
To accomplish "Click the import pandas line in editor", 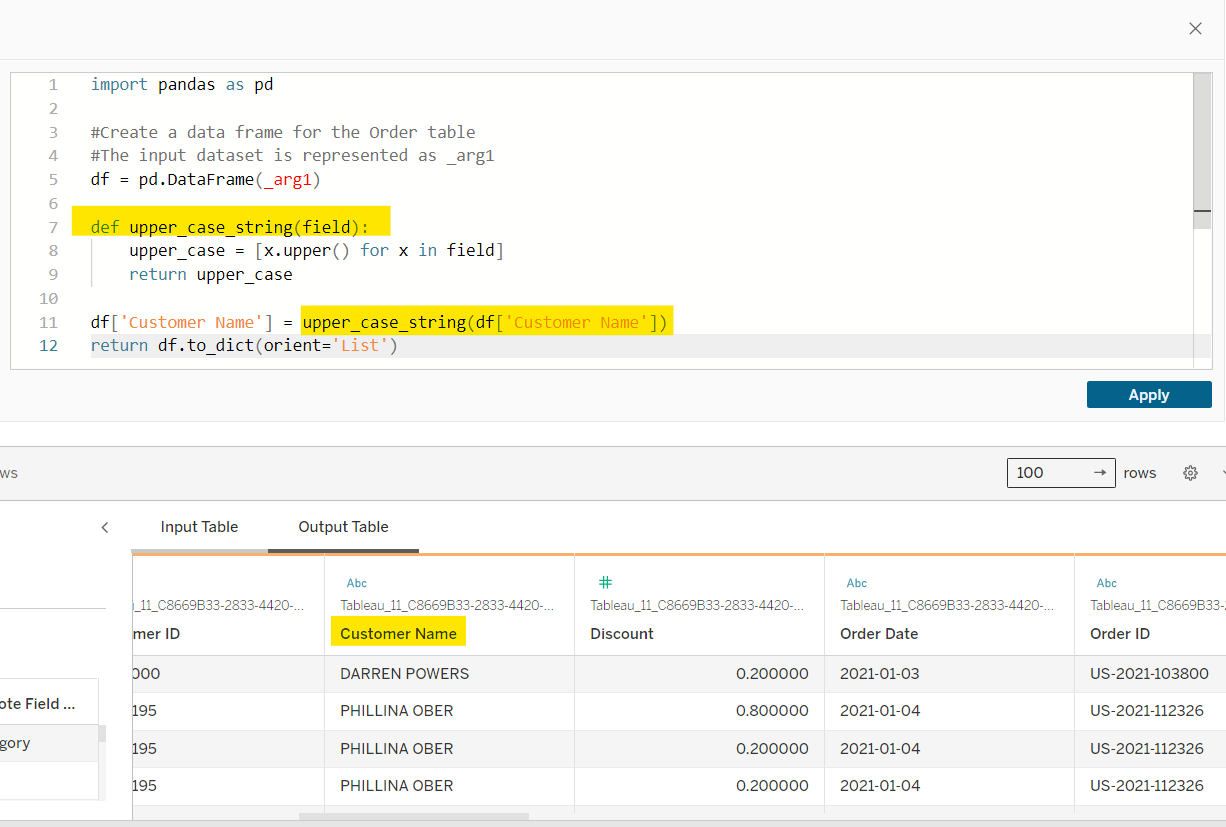I will click(182, 84).
